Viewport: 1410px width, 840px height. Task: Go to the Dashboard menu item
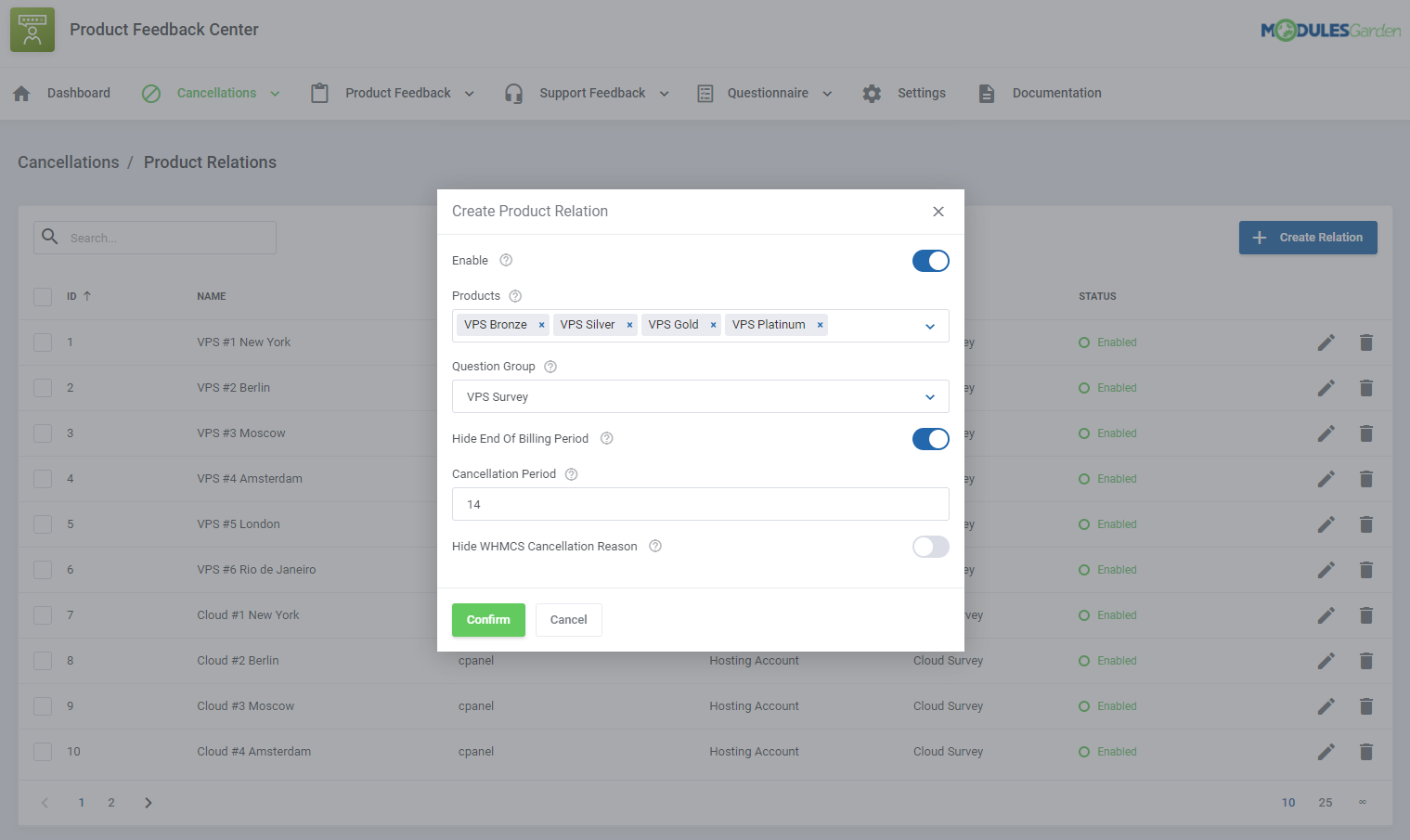(x=78, y=93)
